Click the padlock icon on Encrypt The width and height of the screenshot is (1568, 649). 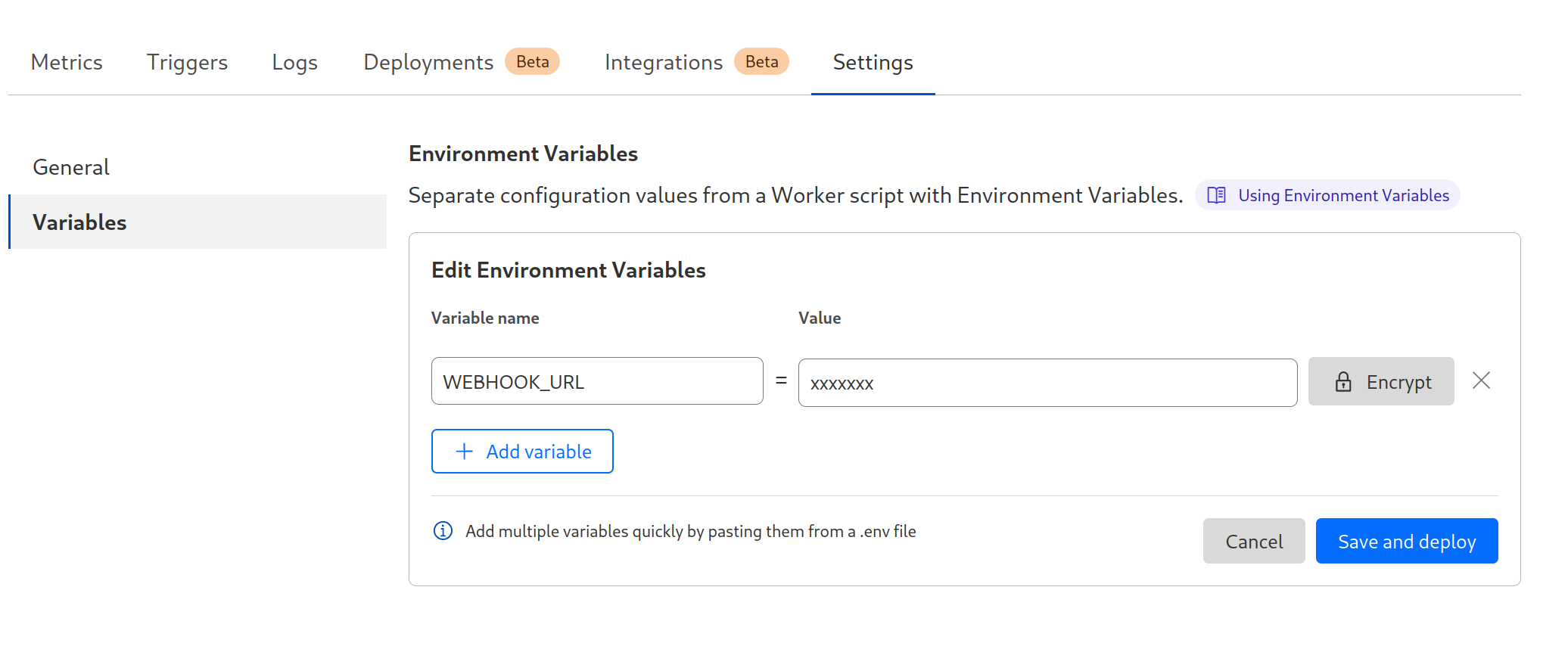1343,382
